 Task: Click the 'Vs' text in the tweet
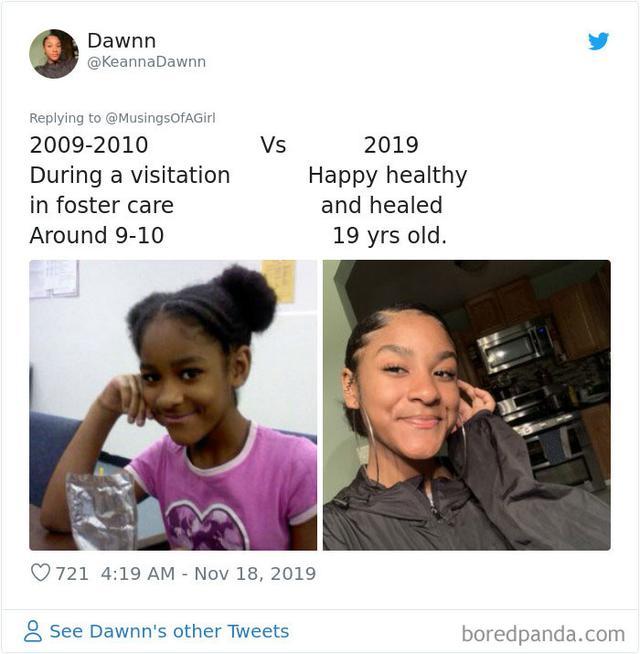273,145
